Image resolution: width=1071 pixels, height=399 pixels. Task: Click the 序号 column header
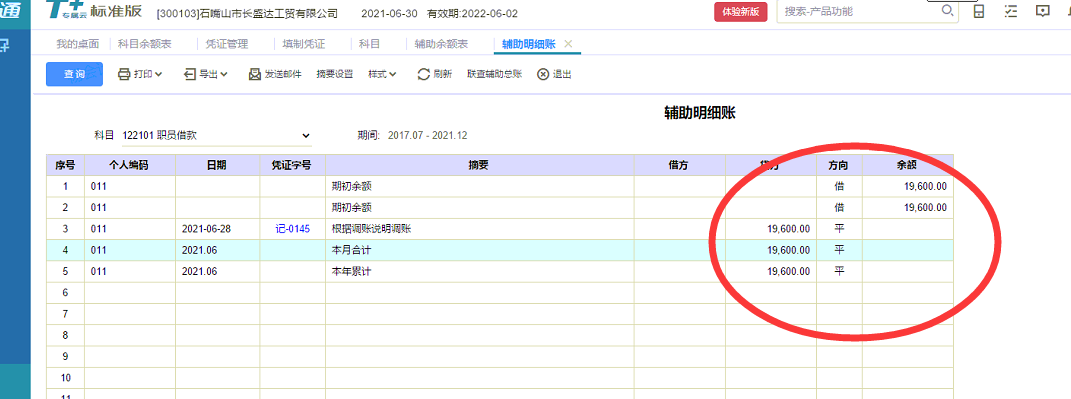[x=66, y=165]
